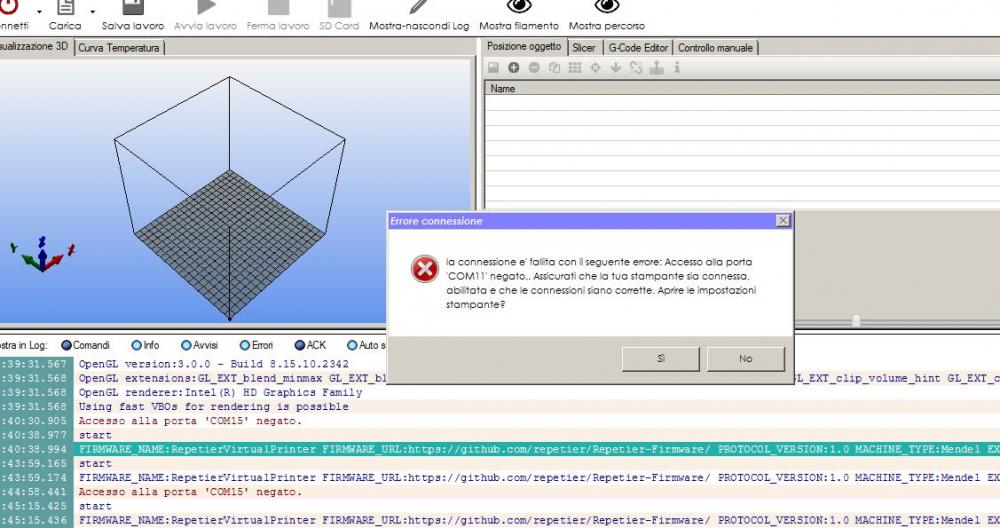Screen dimensions: 1000x528
Task: Click the Carica file icon
Action: [66, 6]
